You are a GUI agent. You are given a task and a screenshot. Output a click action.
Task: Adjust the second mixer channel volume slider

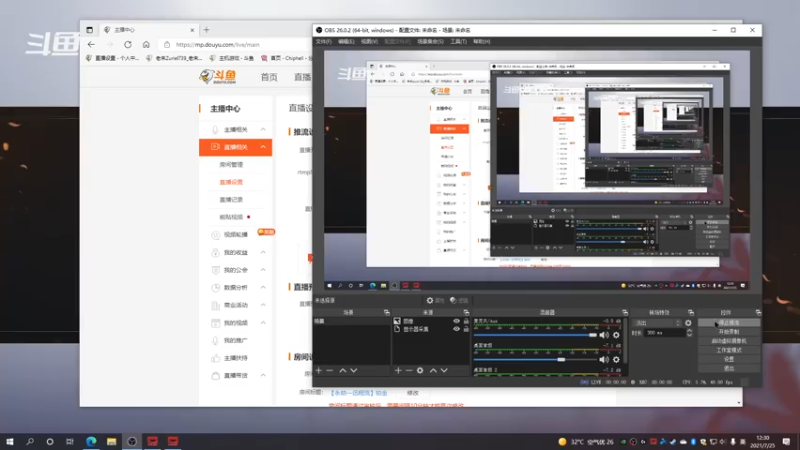[x=535, y=360]
